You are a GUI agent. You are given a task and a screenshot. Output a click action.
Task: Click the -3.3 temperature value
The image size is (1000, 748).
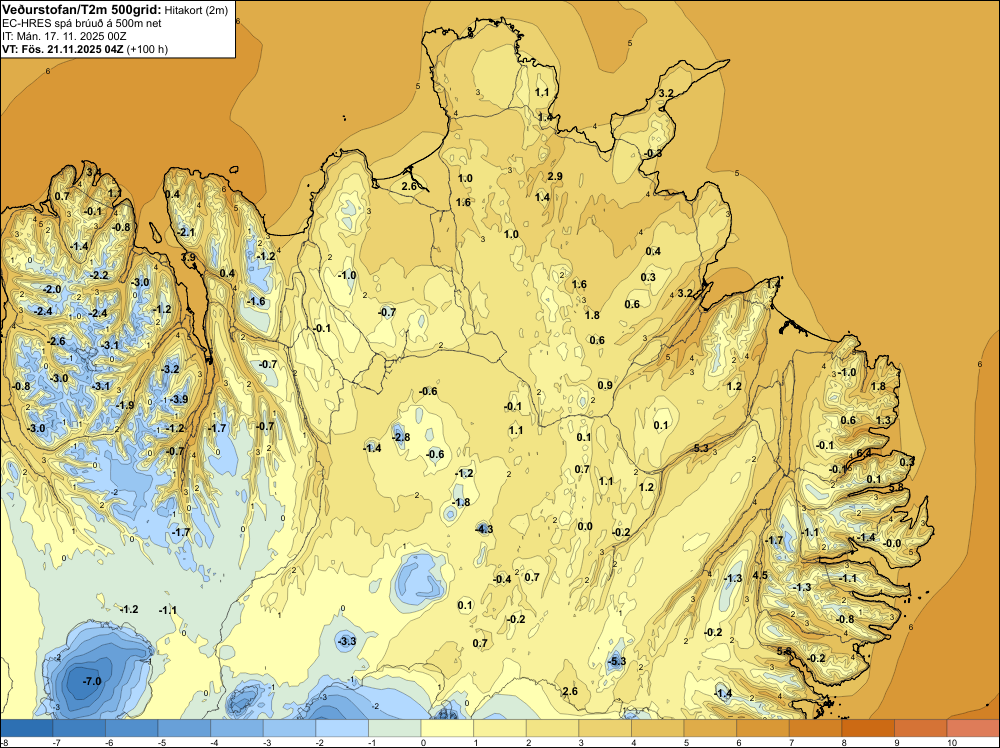coord(346,641)
